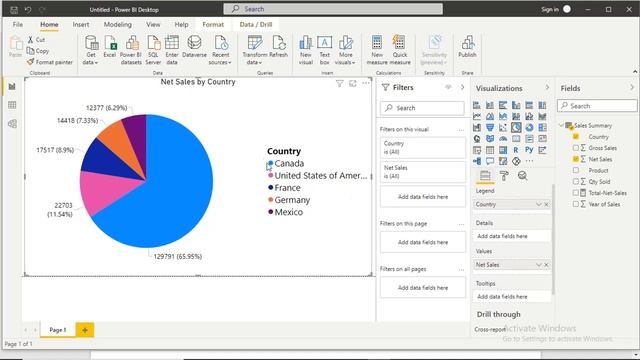Check the Total-Net-Sales field checkbox
The image size is (640, 360).
coord(576,193)
